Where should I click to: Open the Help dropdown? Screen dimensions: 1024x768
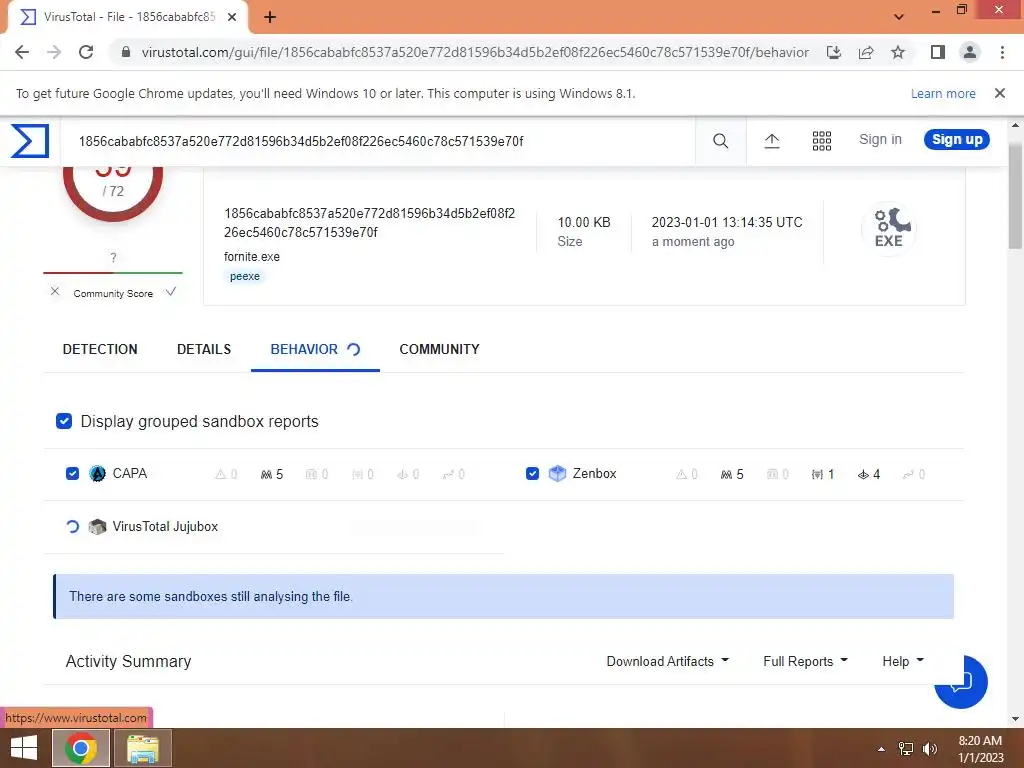903,662
